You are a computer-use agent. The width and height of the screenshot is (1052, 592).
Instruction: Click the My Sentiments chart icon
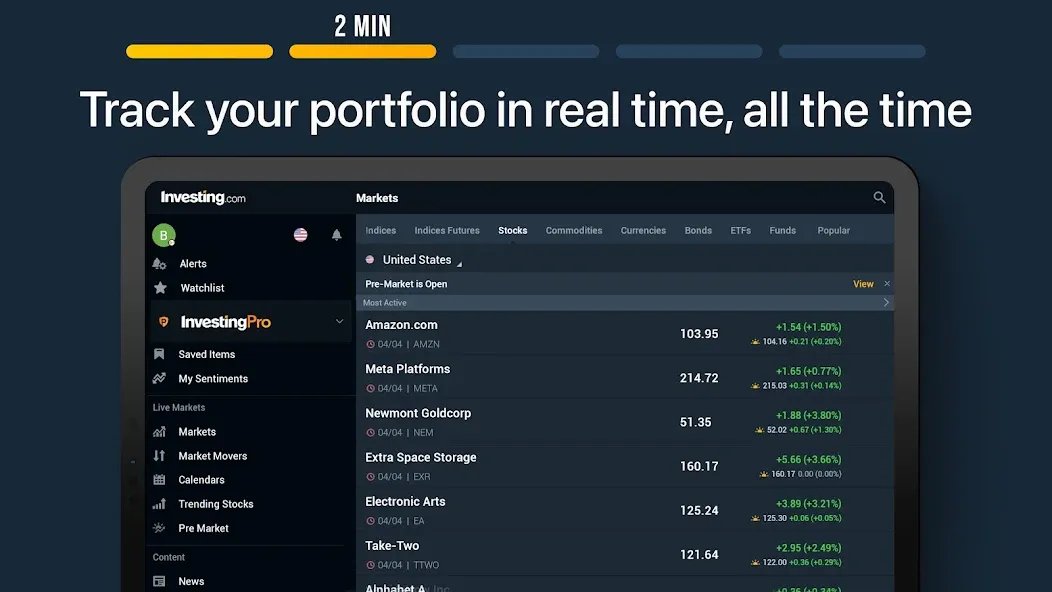coord(159,379)
